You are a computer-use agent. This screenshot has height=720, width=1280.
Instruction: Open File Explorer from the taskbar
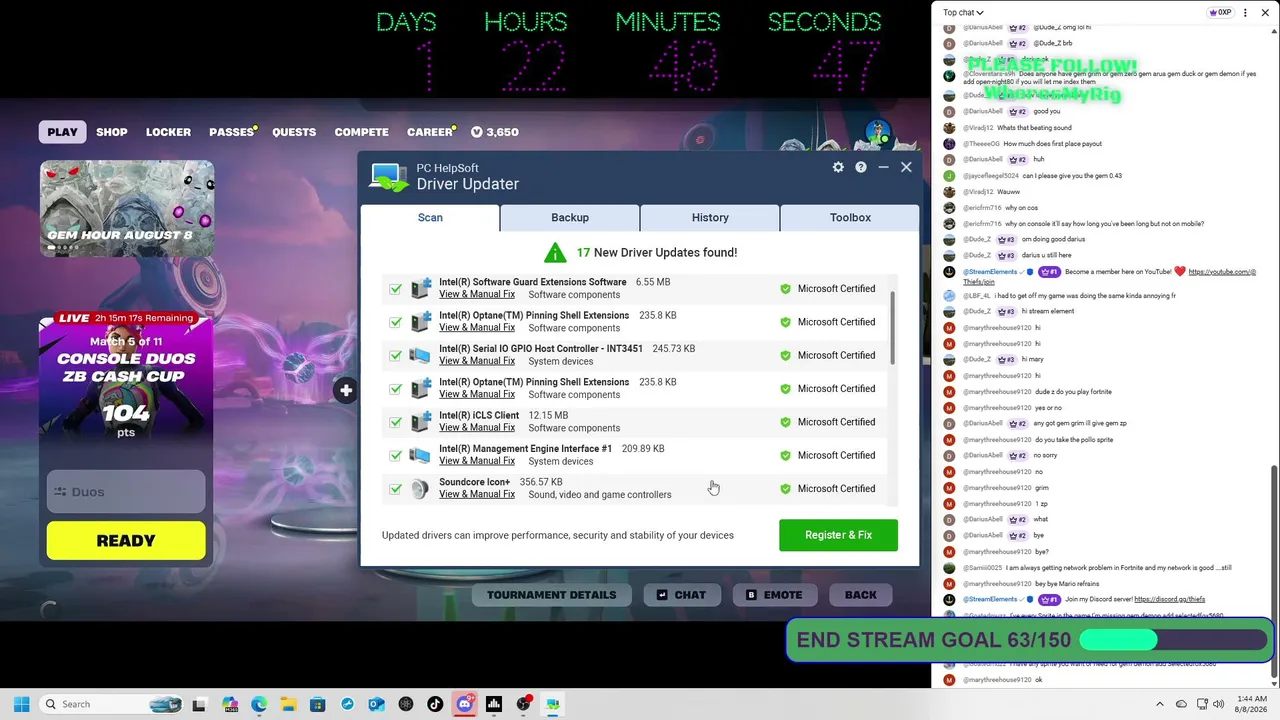point(288,704)
